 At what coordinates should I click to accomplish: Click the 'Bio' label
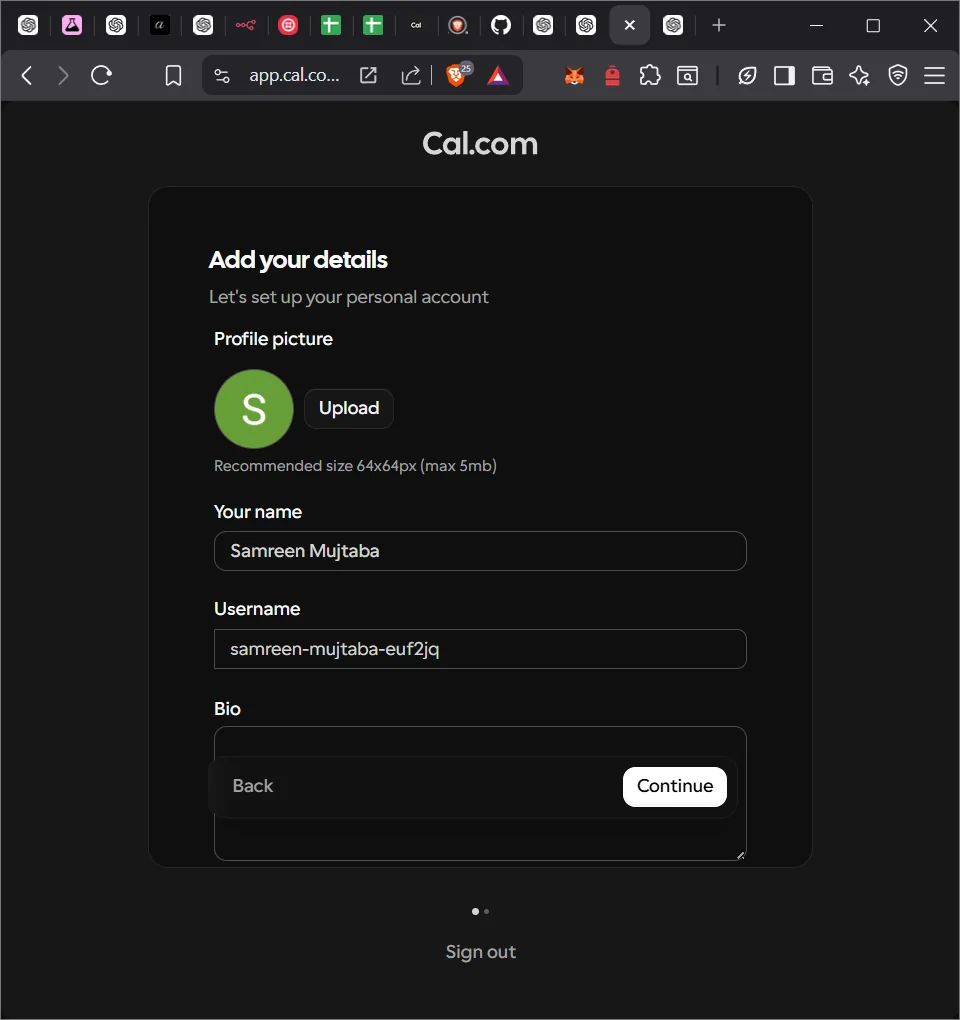coord(227,708)
